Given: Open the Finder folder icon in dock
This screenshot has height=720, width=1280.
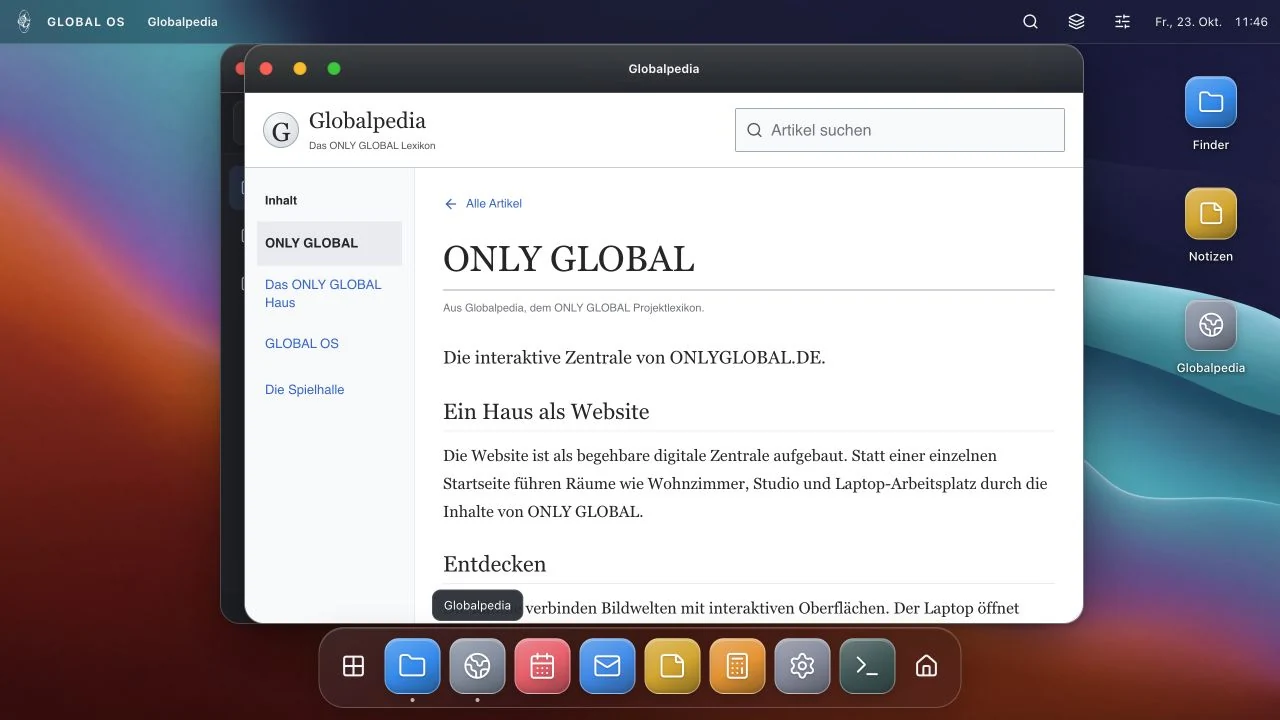Looking at the screenshot, I should 412,666.
